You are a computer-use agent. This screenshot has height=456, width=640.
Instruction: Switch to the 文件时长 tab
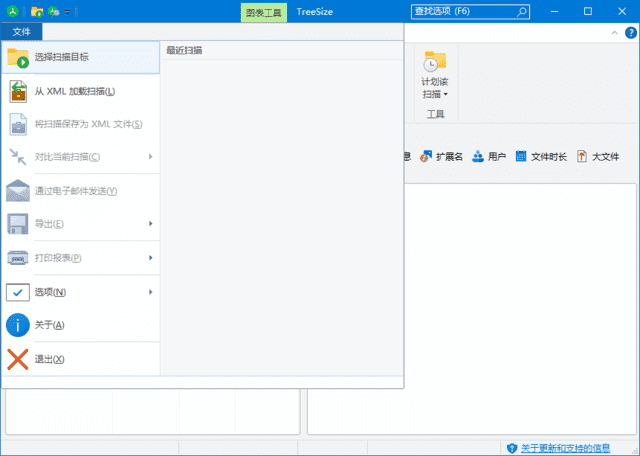click(541, 157)
